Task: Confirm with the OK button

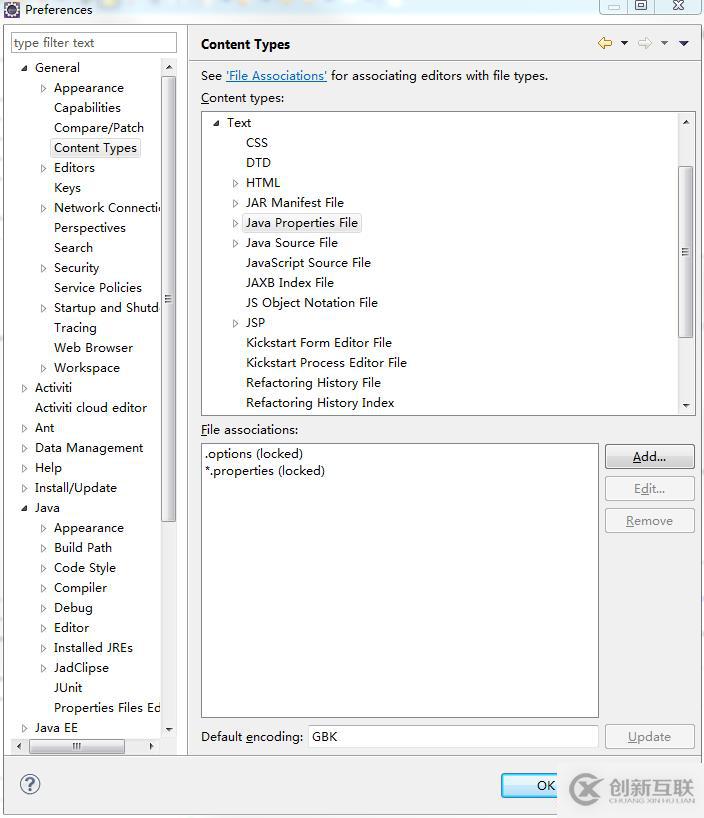Action: pyautogui.click(x=530, y=785)
